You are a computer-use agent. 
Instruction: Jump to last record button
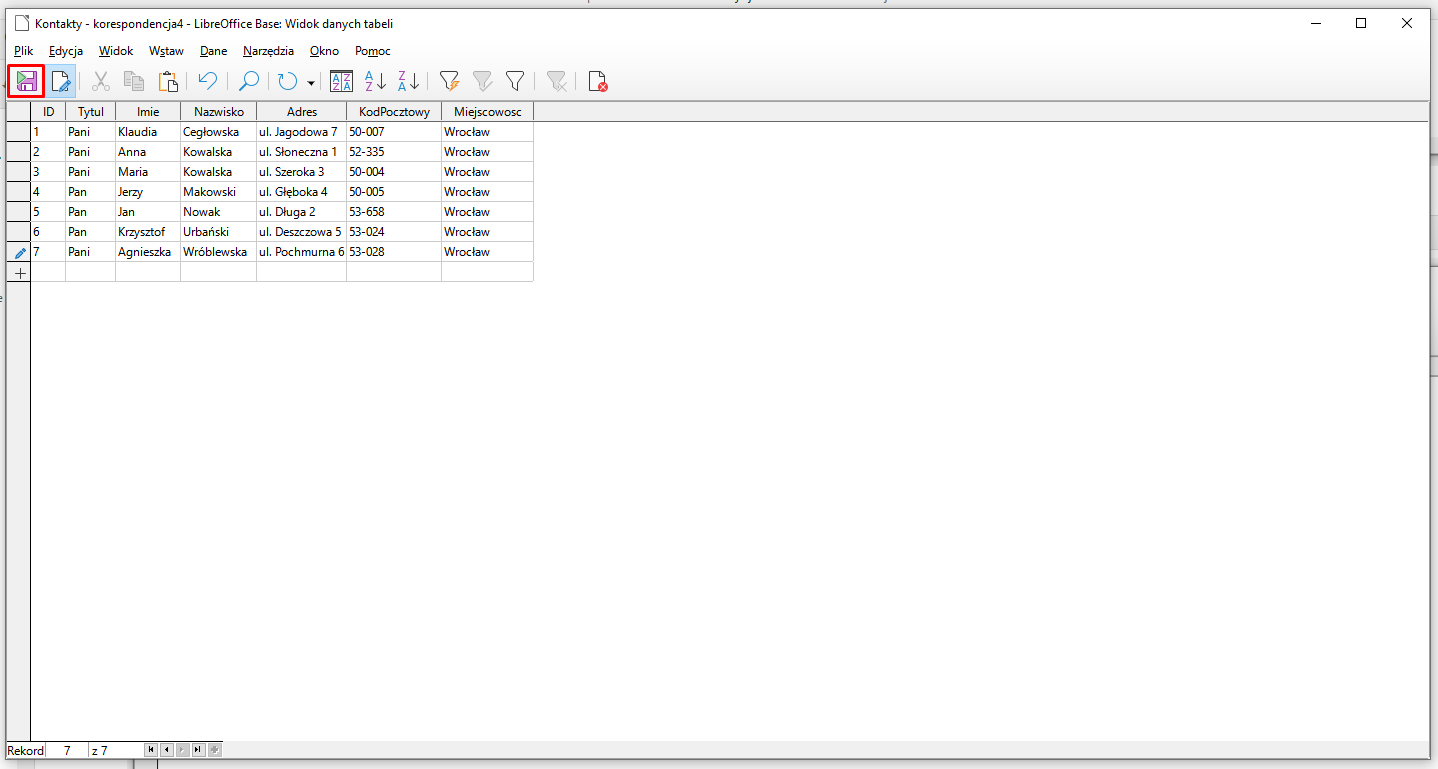pyautogui.click(x=198, y=750)
